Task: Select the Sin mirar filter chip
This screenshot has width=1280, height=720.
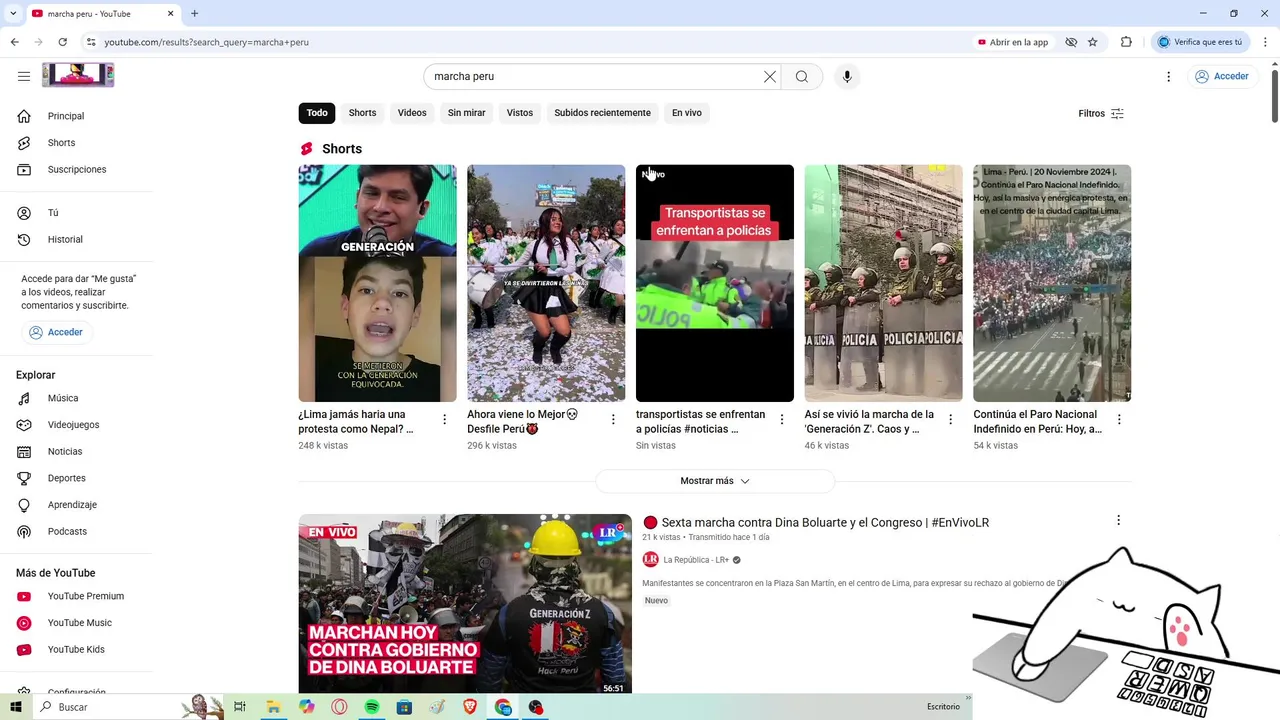Action: coord(466,113)
